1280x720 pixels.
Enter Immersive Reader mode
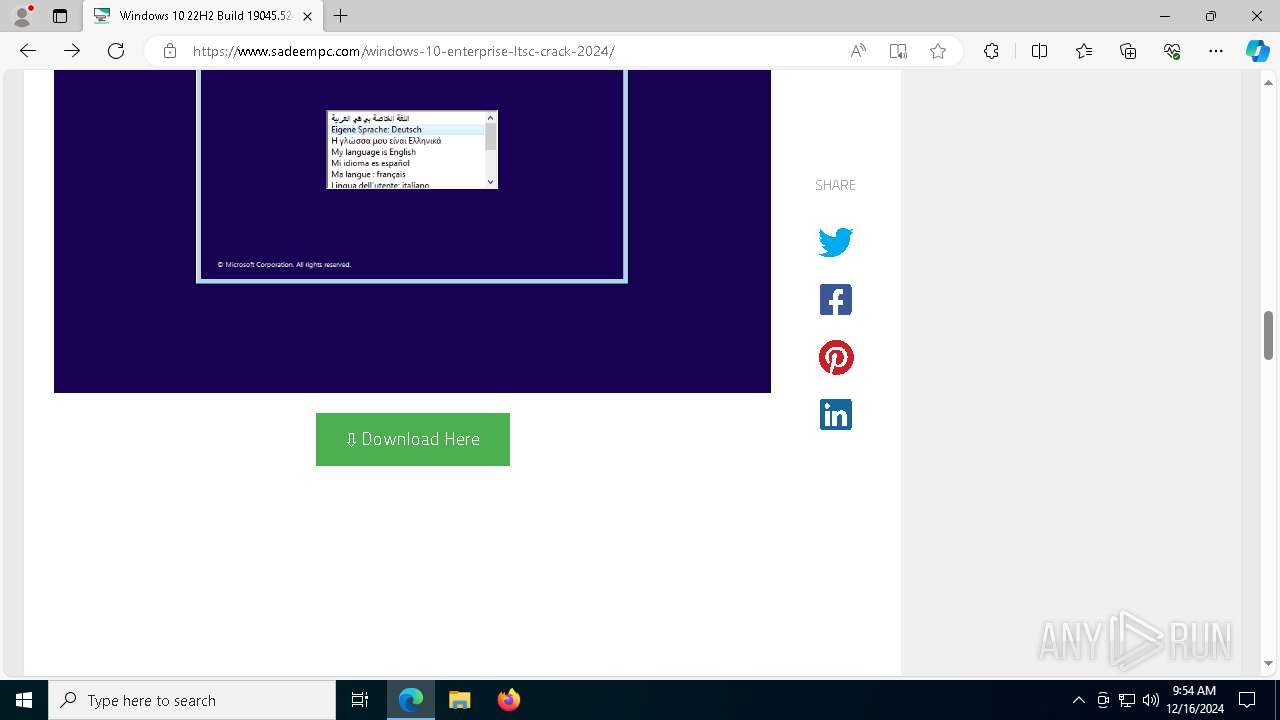click(898, 51)
